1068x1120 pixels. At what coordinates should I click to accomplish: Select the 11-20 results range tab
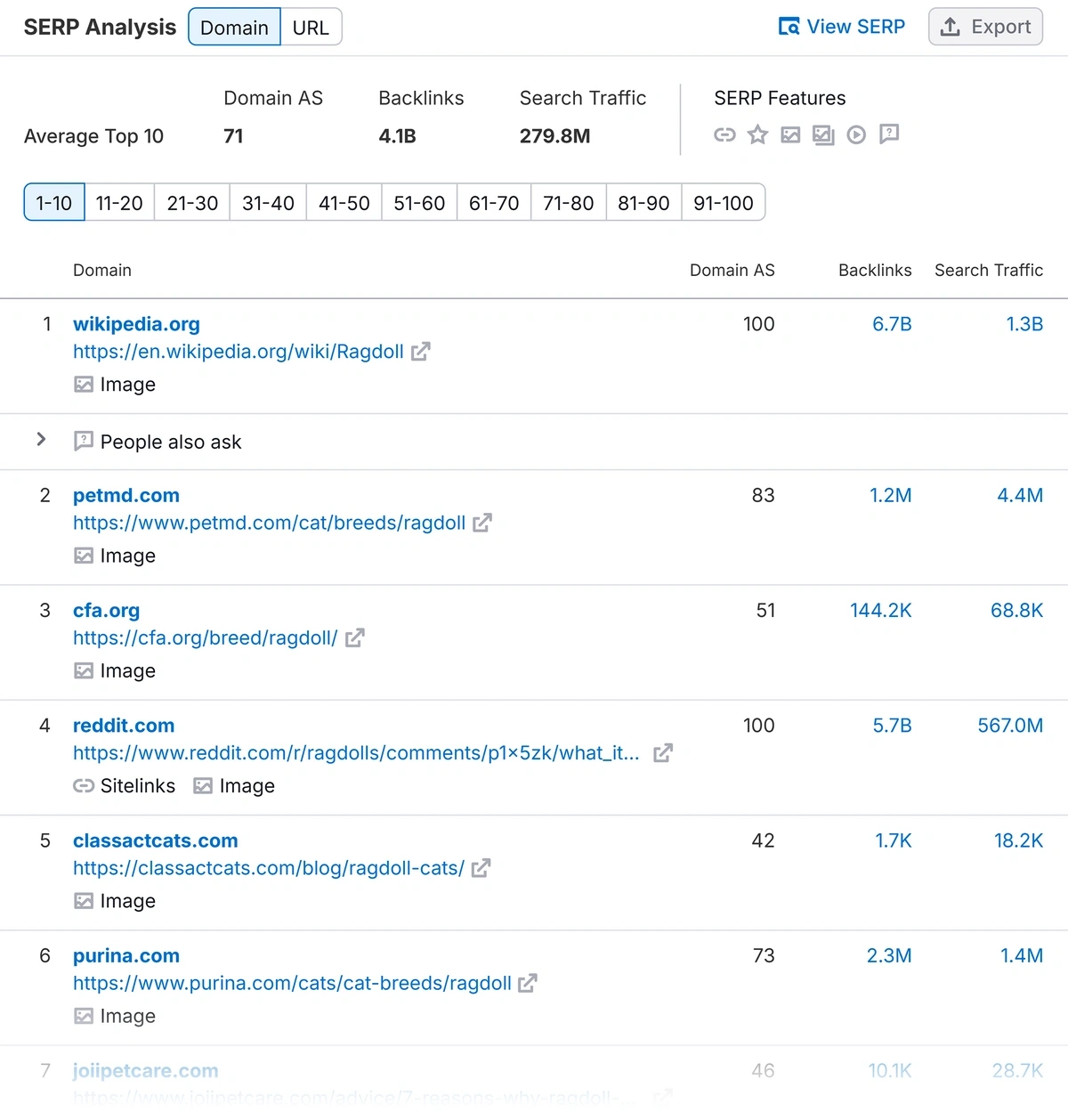(x=119, y=203)
